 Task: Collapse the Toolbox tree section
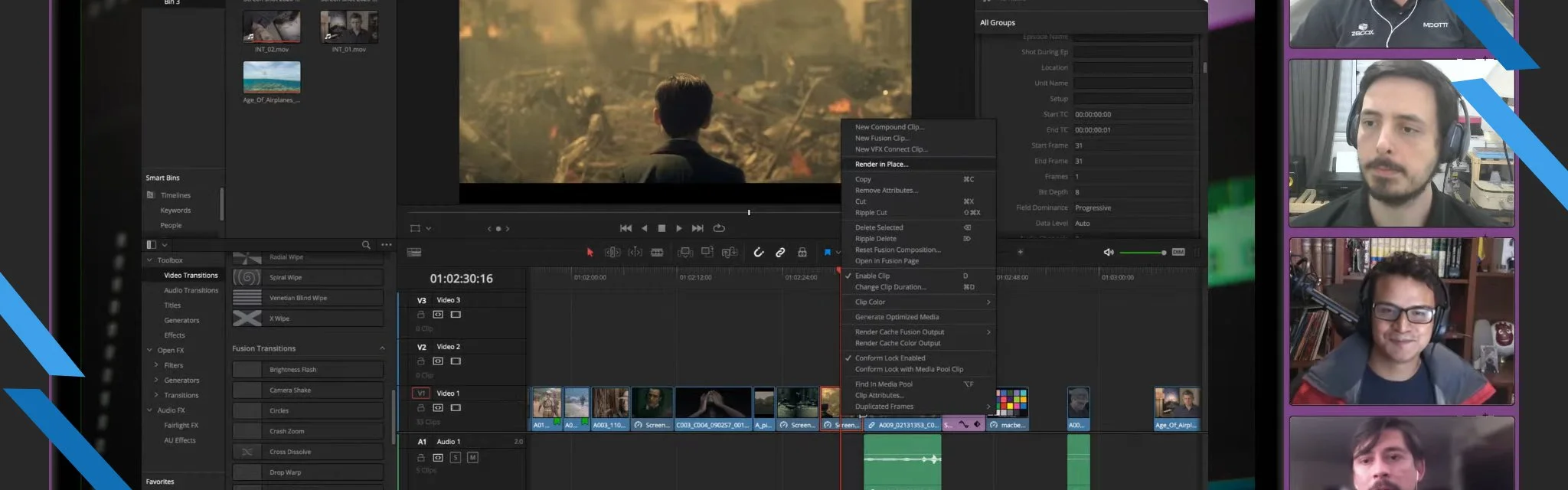coord(149,260)
